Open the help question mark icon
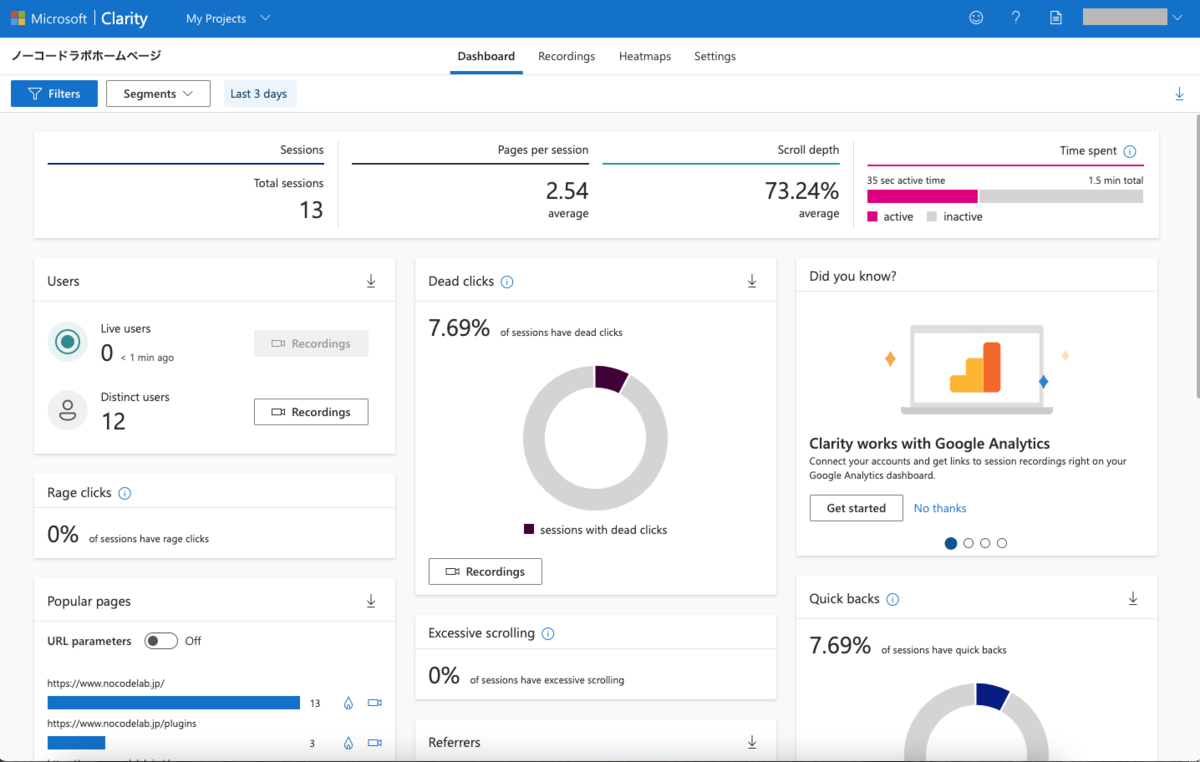The height and width of the screenshot is (762, 1200). coord(1016,18)
